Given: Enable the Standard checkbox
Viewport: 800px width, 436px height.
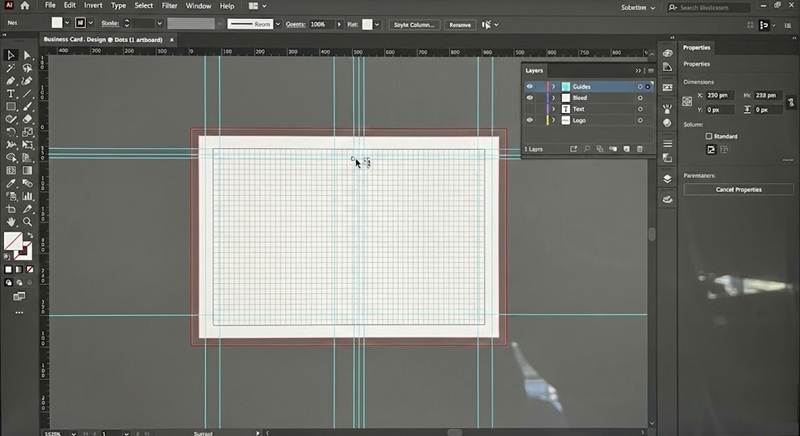Looking at the screenshot, I should coord(709,136).
